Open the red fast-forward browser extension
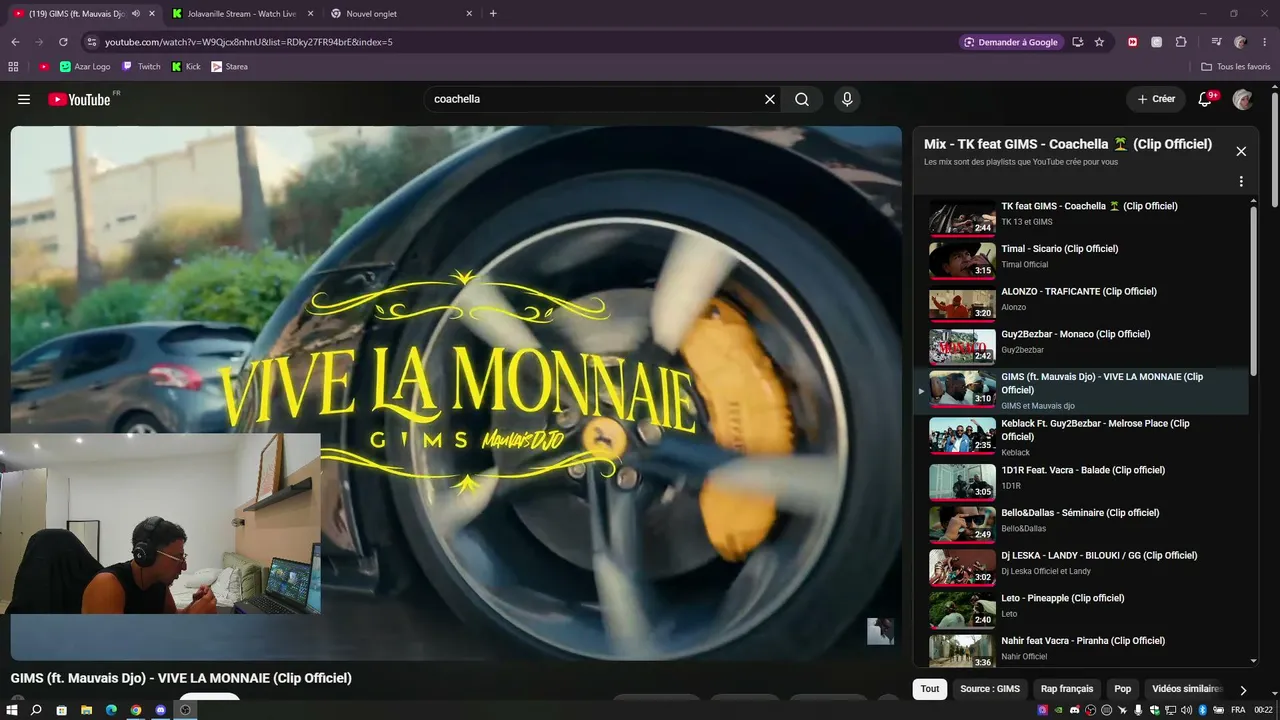Screen dimensions: 1280x720 1132,42
